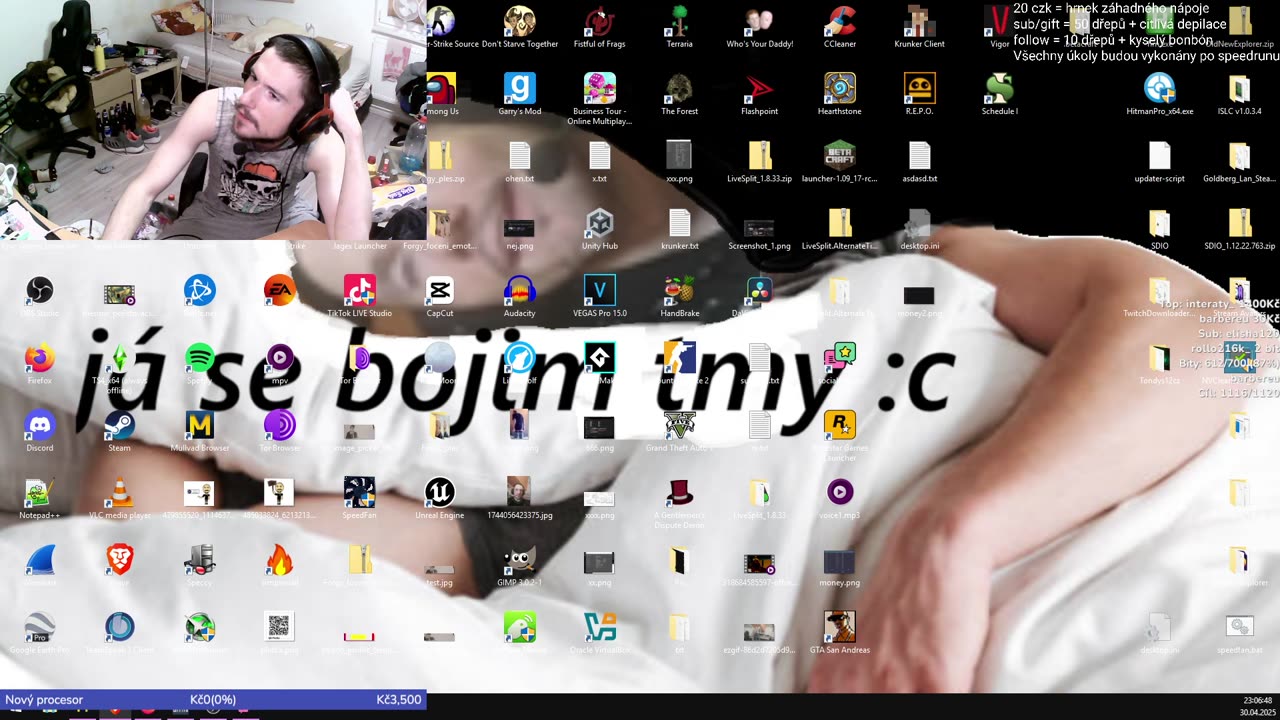
Task: Select the VLC media player icon
Action: pos(120,497)
